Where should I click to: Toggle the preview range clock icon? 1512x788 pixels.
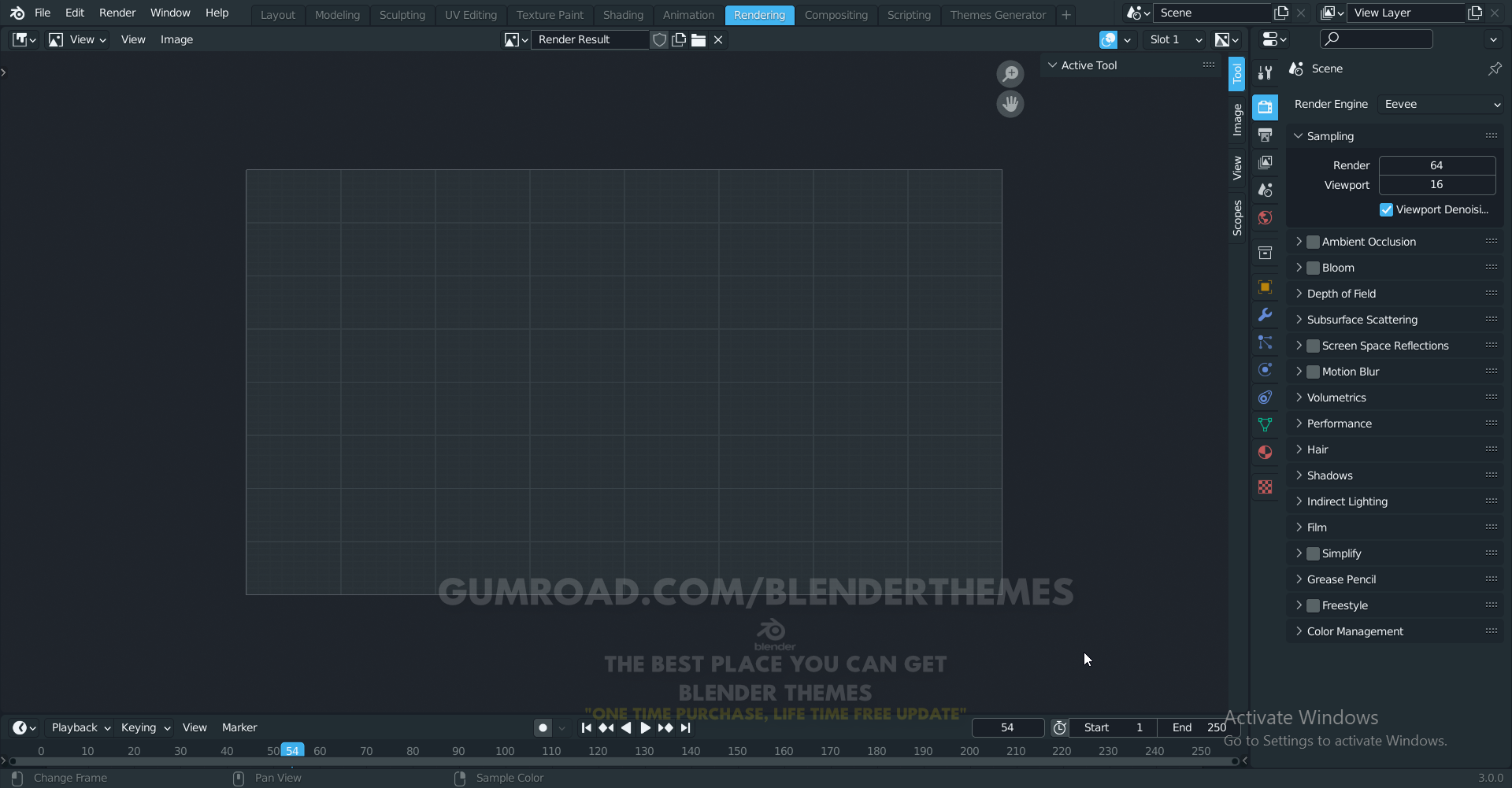pyautogui.click(x=1060, y=728)
